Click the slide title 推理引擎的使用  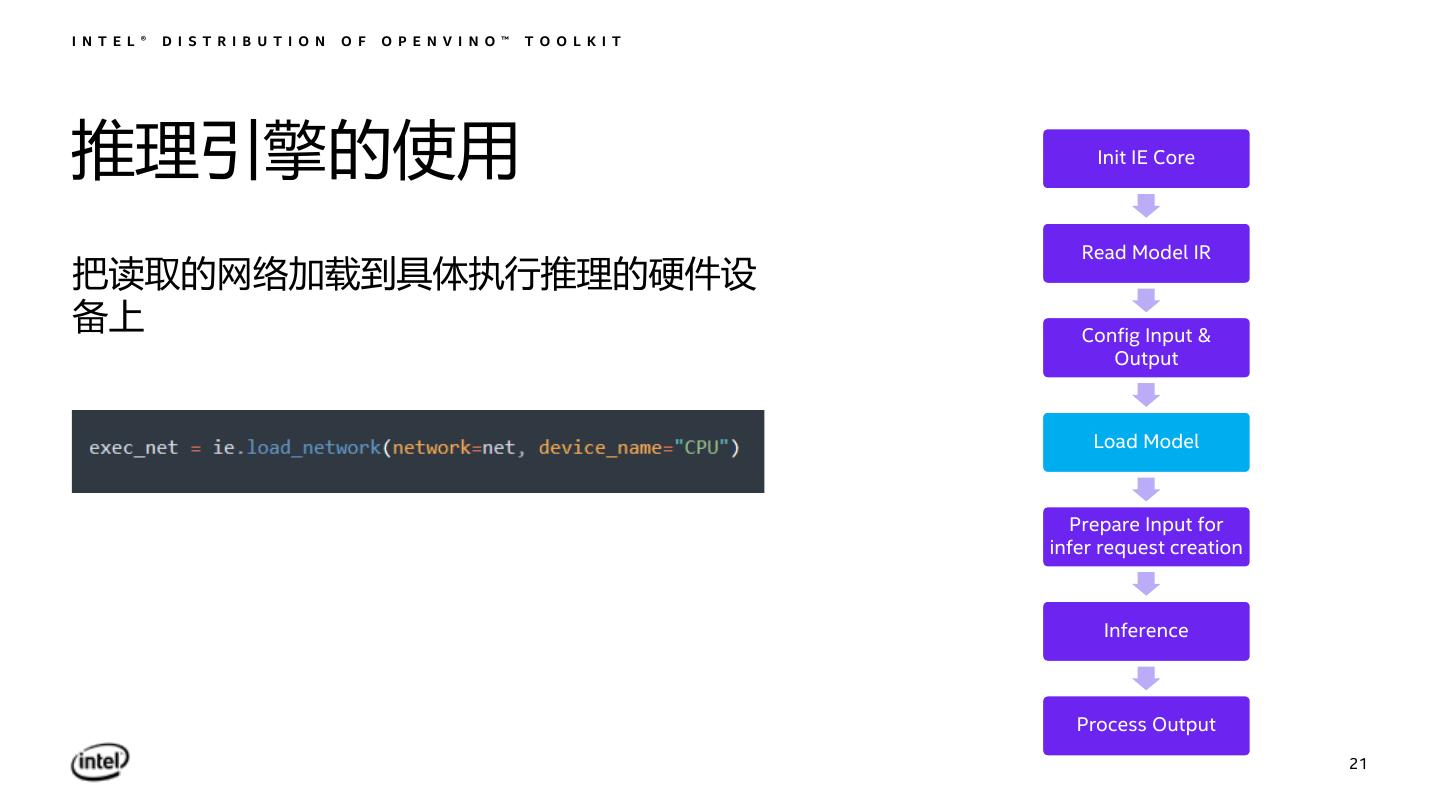click(x=295, y=151)
